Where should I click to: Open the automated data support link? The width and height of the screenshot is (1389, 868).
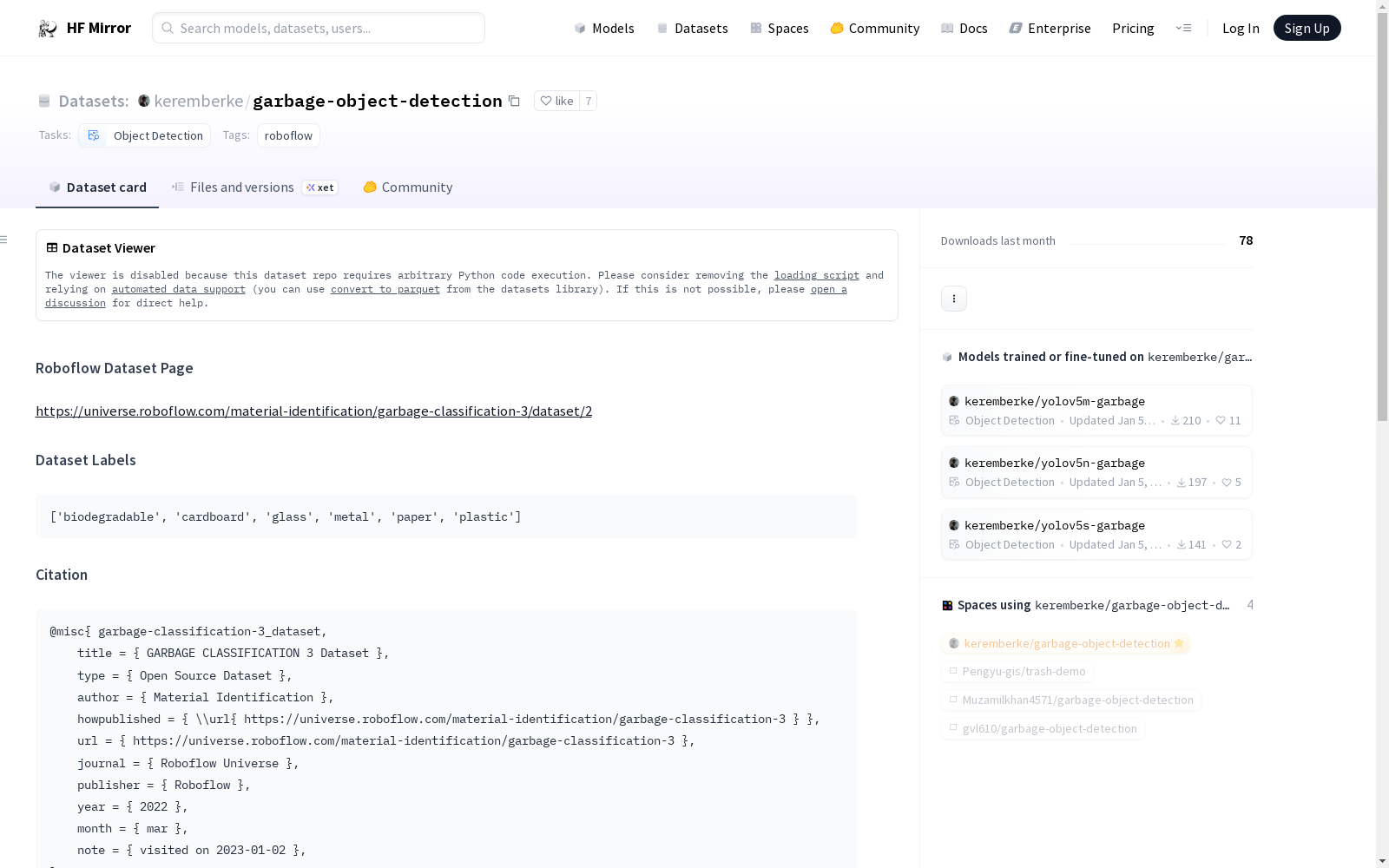(179, 289)
